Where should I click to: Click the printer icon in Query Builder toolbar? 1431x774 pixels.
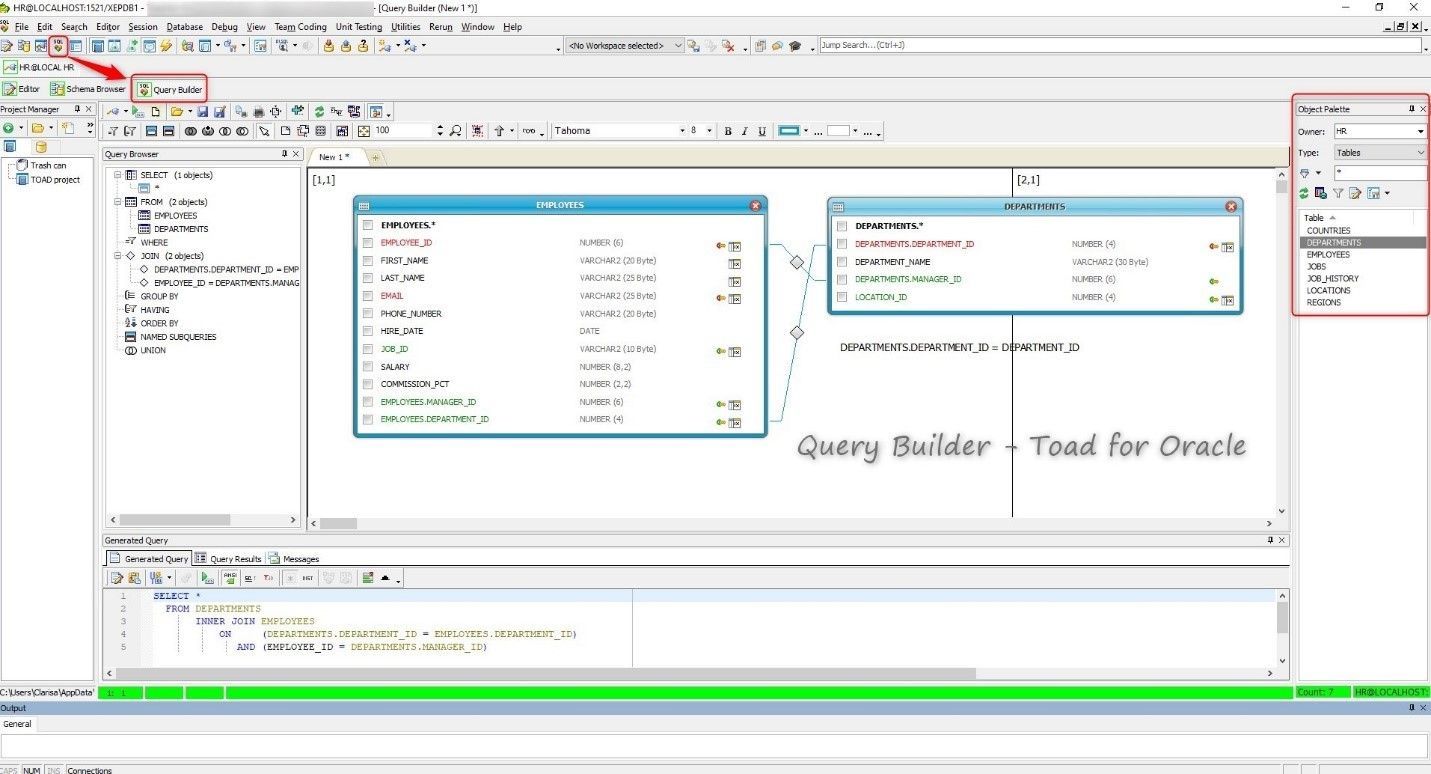pos(259,112)
